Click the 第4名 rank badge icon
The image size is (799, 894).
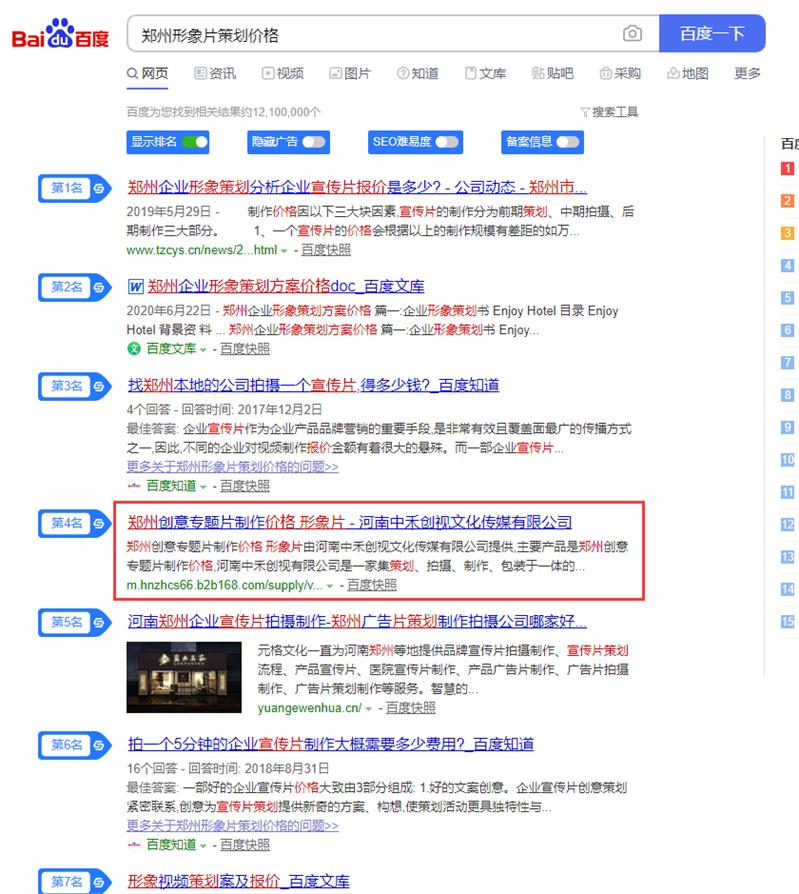[x=74, y=523]
